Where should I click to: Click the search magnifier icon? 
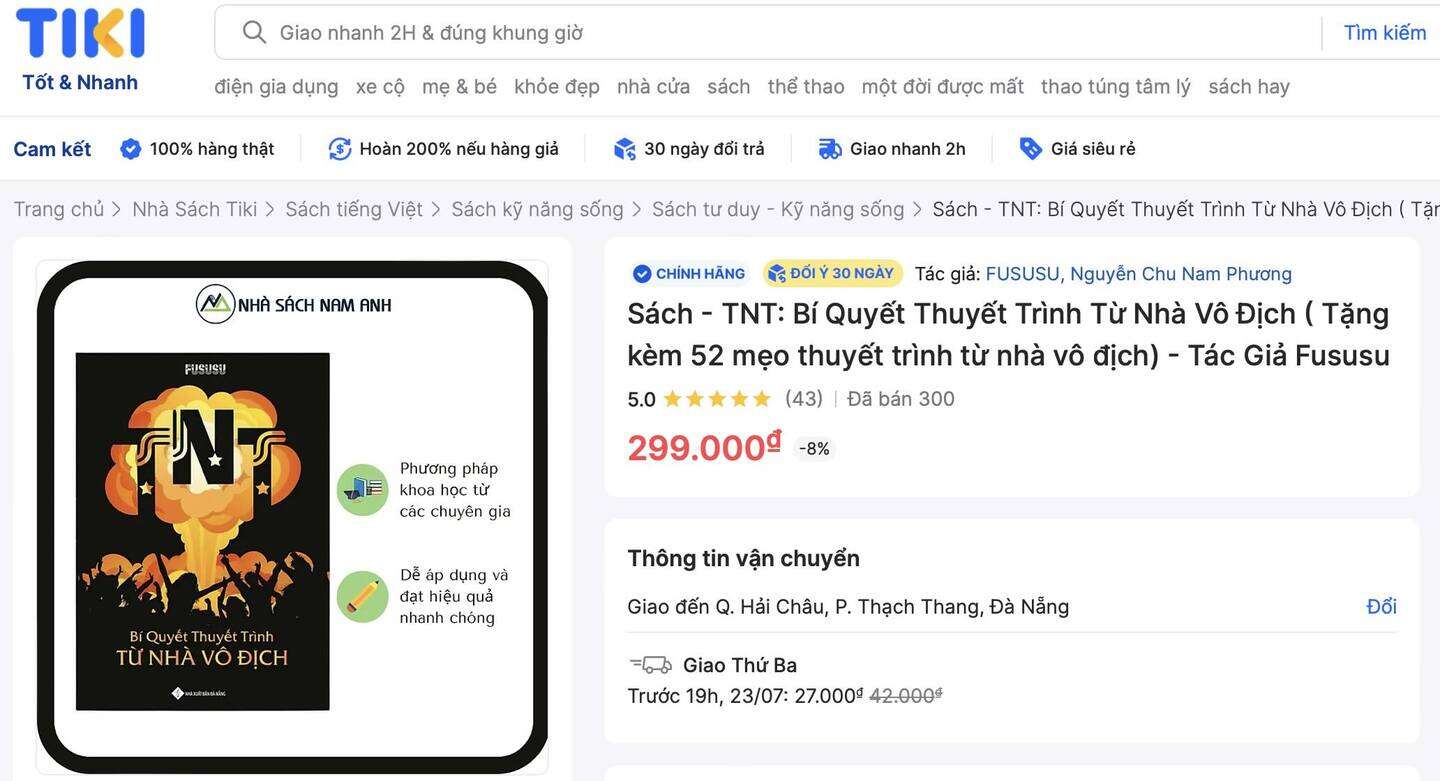point(254,32)
